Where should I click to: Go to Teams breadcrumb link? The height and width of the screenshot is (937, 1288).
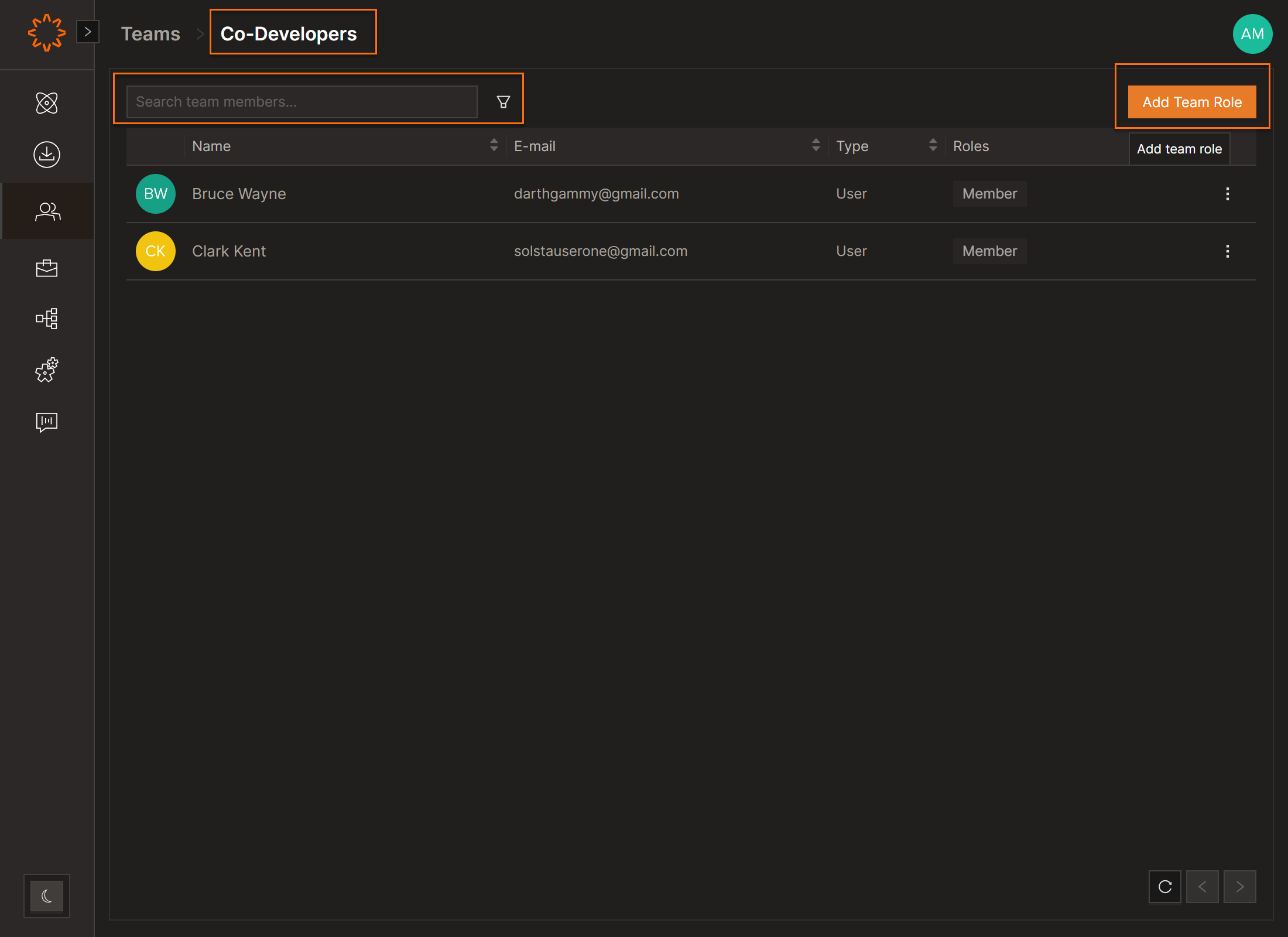click(150, 34)
